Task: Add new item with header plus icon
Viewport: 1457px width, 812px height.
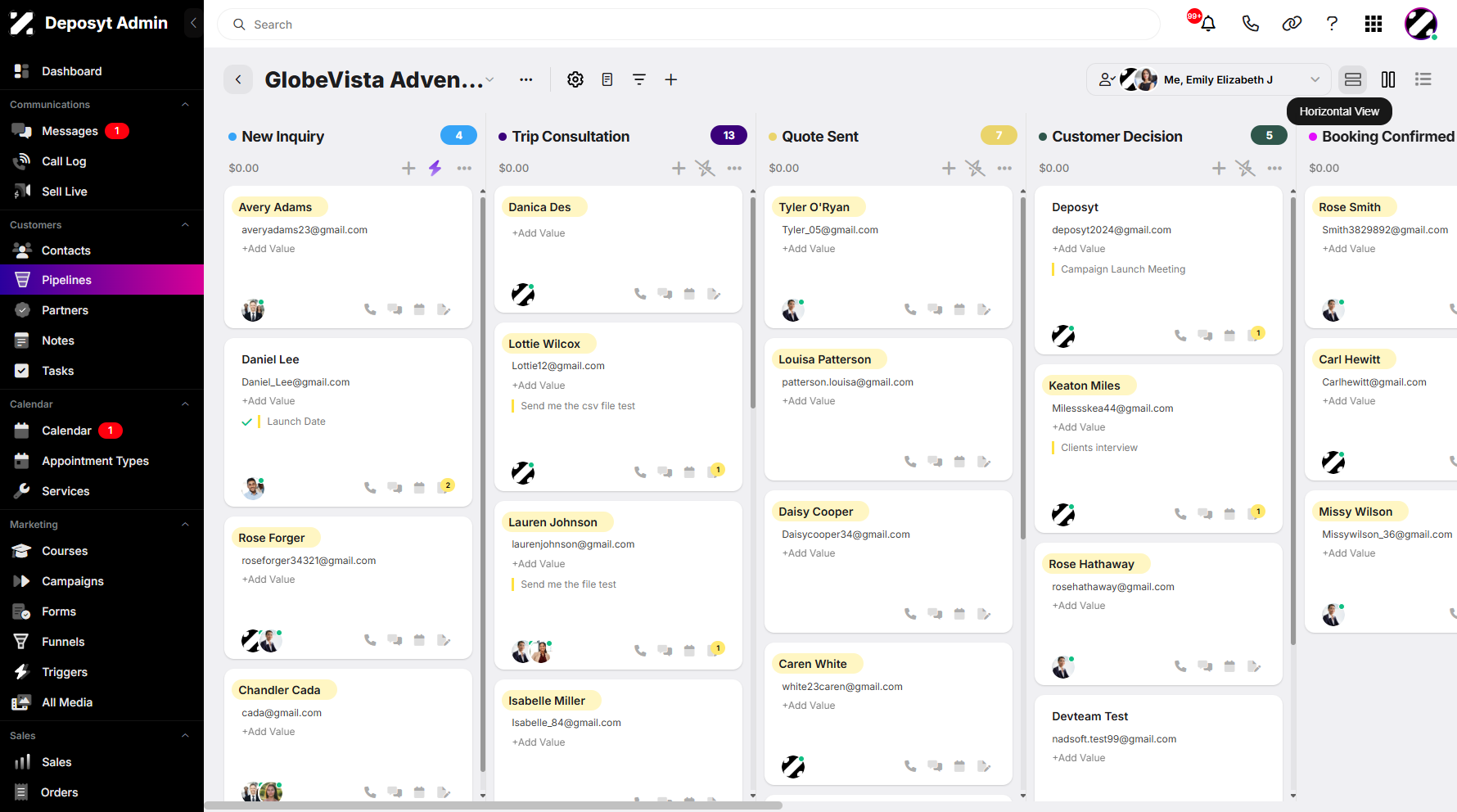Action: (x=670, y=79)
